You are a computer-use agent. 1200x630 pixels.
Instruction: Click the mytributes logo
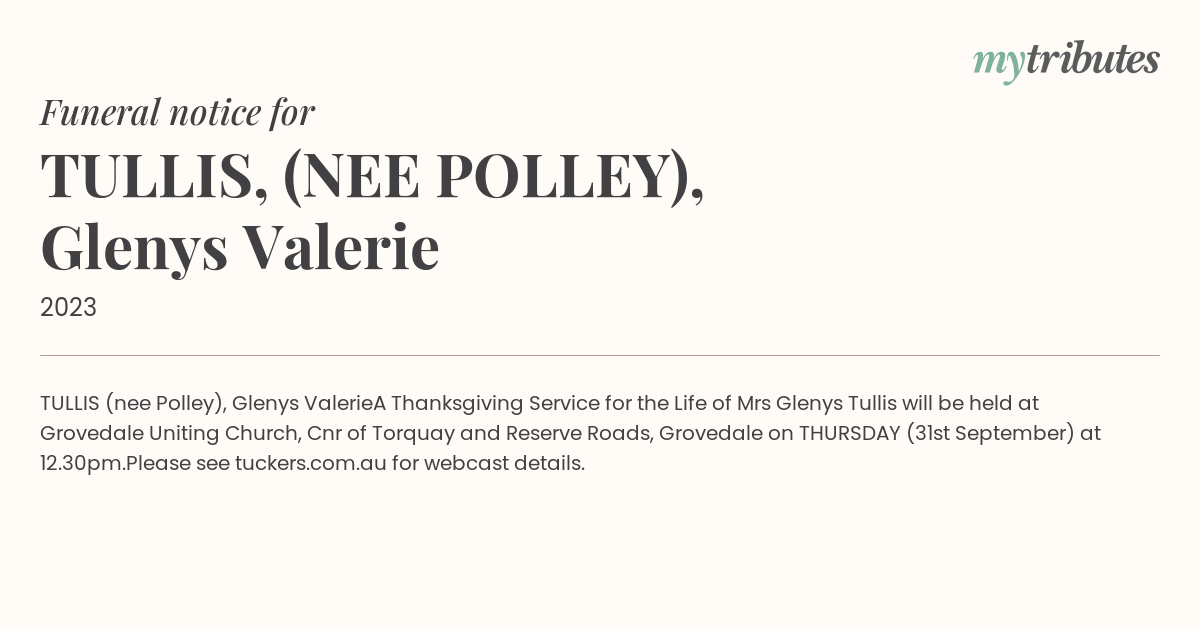[x=1066, y=61]
